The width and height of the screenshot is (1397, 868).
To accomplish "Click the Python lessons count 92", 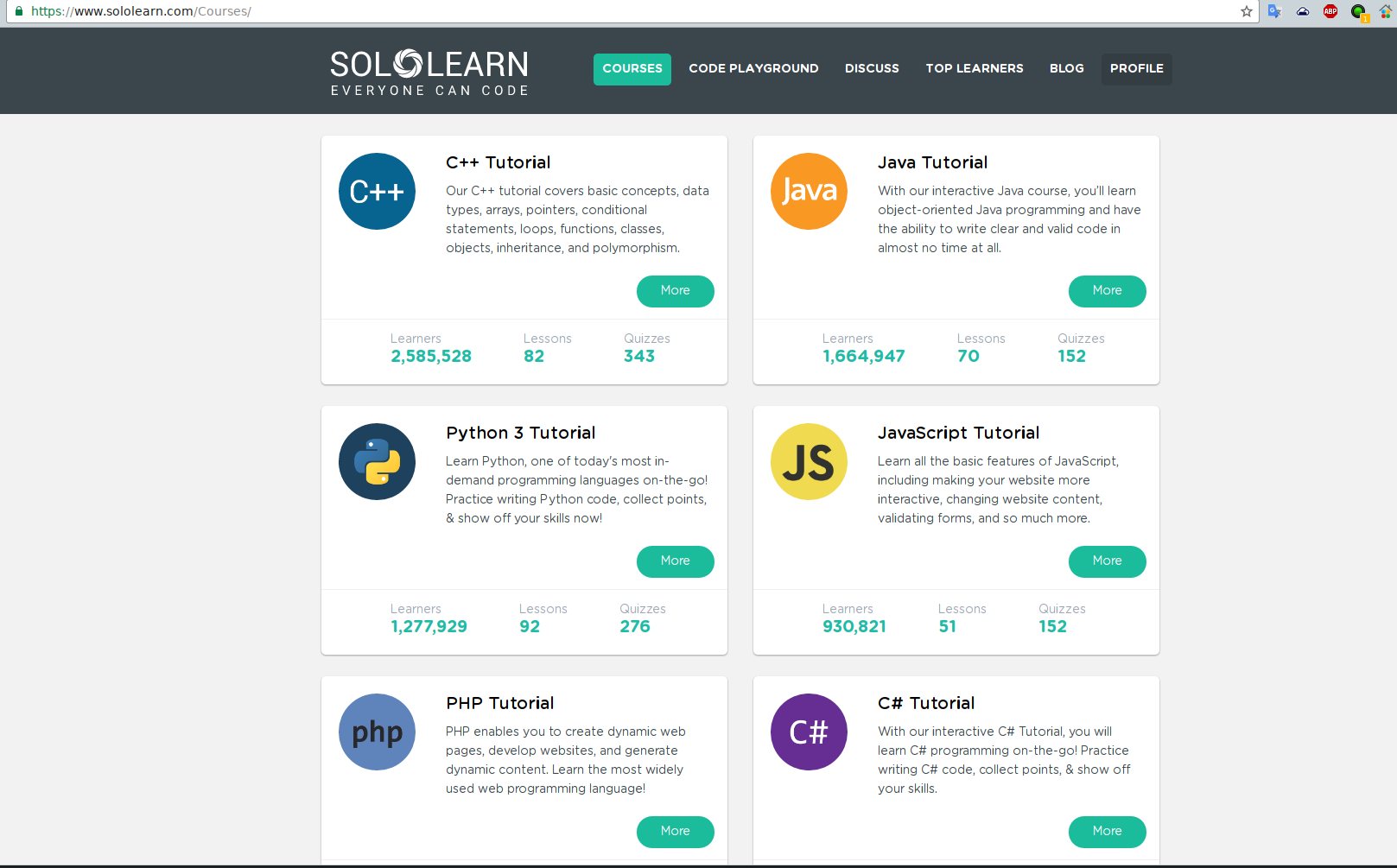I will click(530, 626).
